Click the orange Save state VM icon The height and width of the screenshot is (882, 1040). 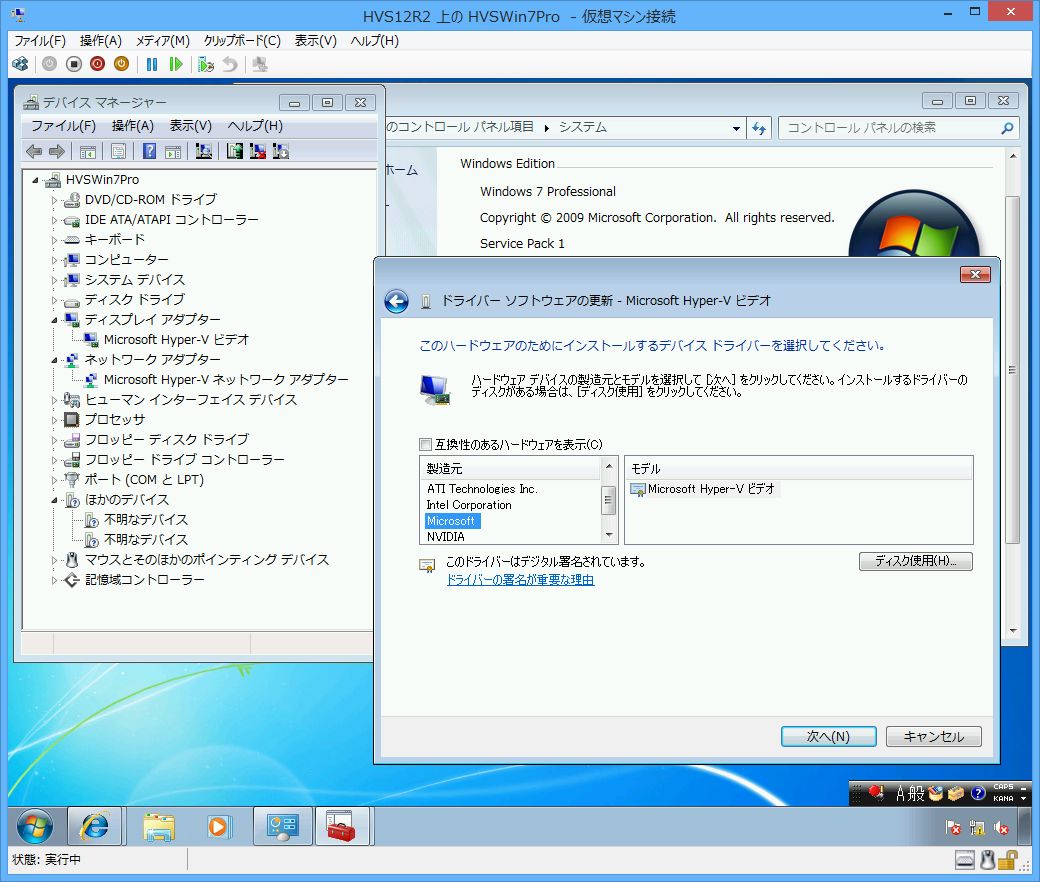point(121,64)
